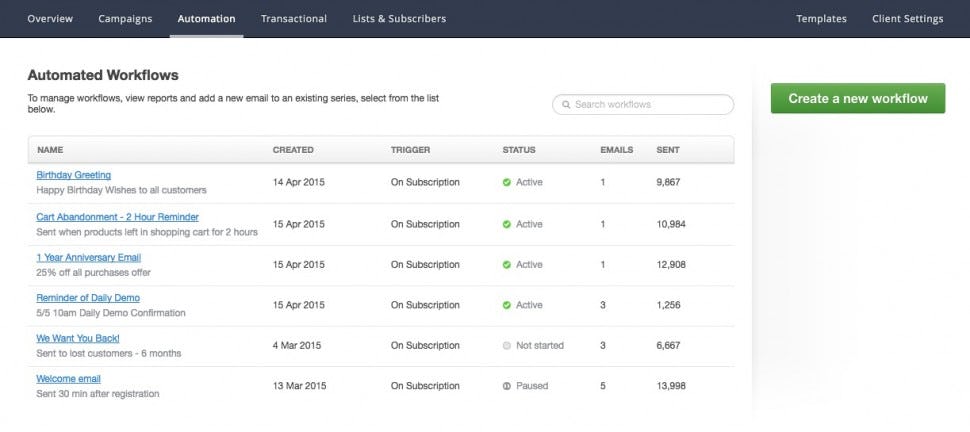Click grey Not started status icon
Image resolution: width=970 pixels, height=432 pixels.
[x=507, y=346]
